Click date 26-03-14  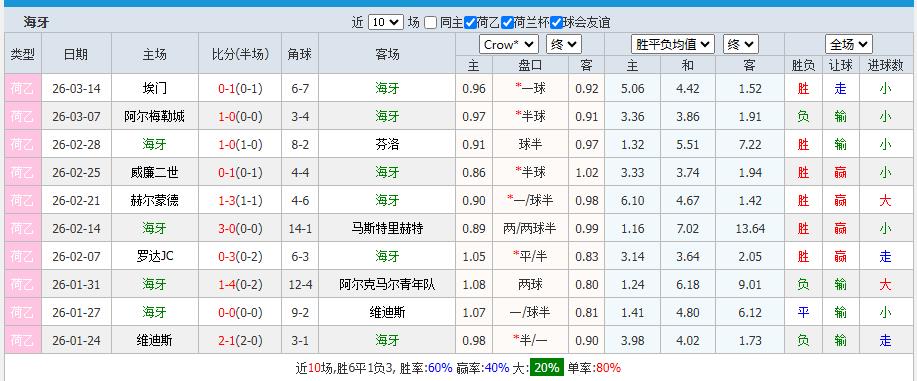[76, 89]
